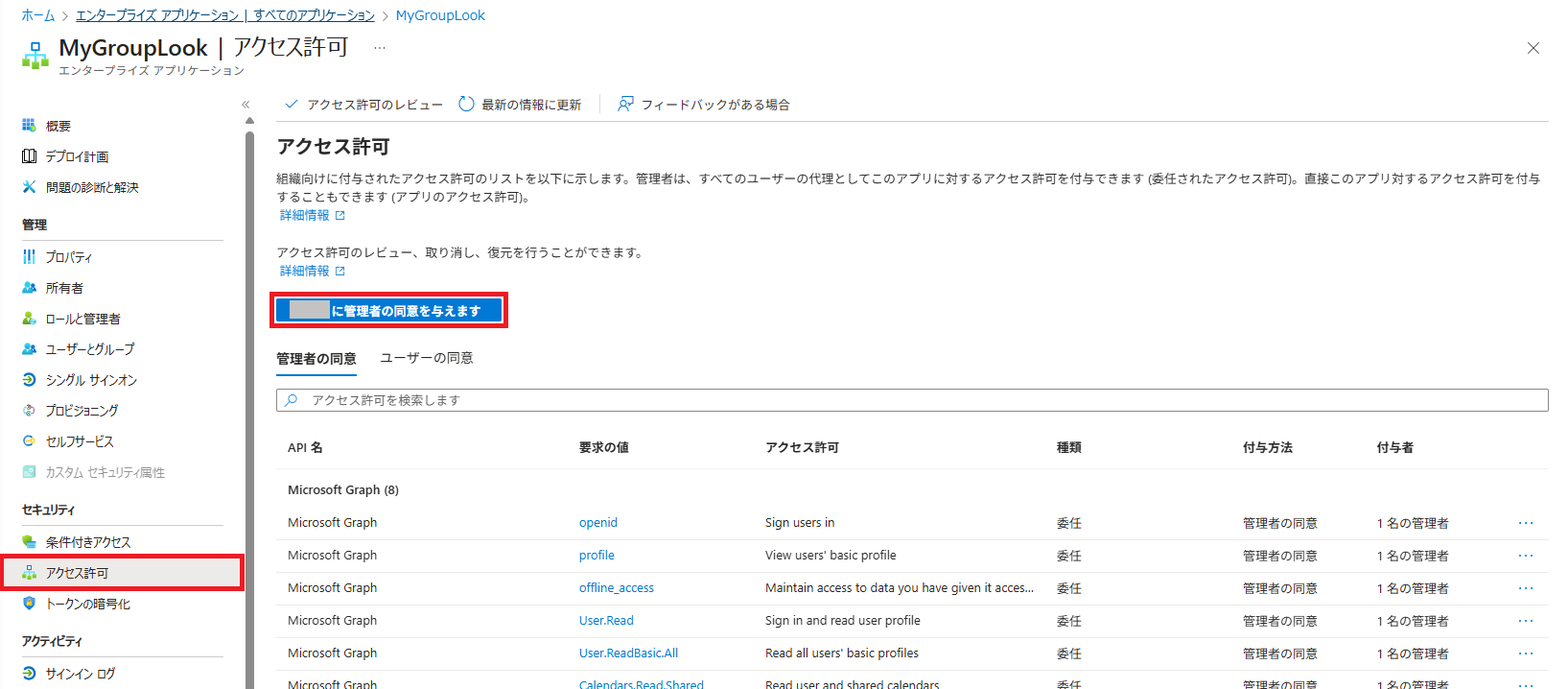1568x689 pixels.
Task: Open シングル サインオン in the sidebar menu
Action: point(91,380)
